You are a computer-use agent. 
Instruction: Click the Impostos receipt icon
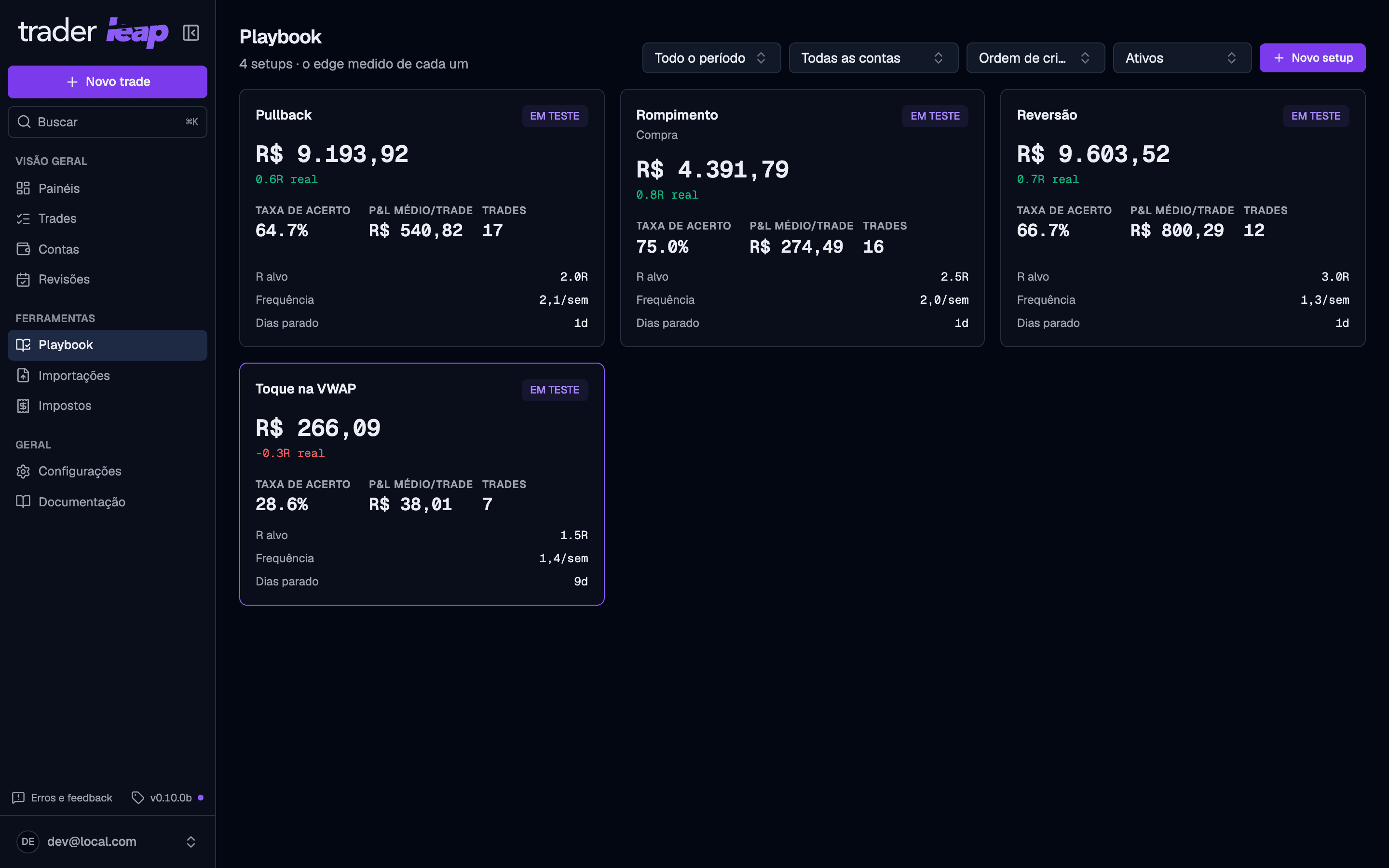coord(23,406)
